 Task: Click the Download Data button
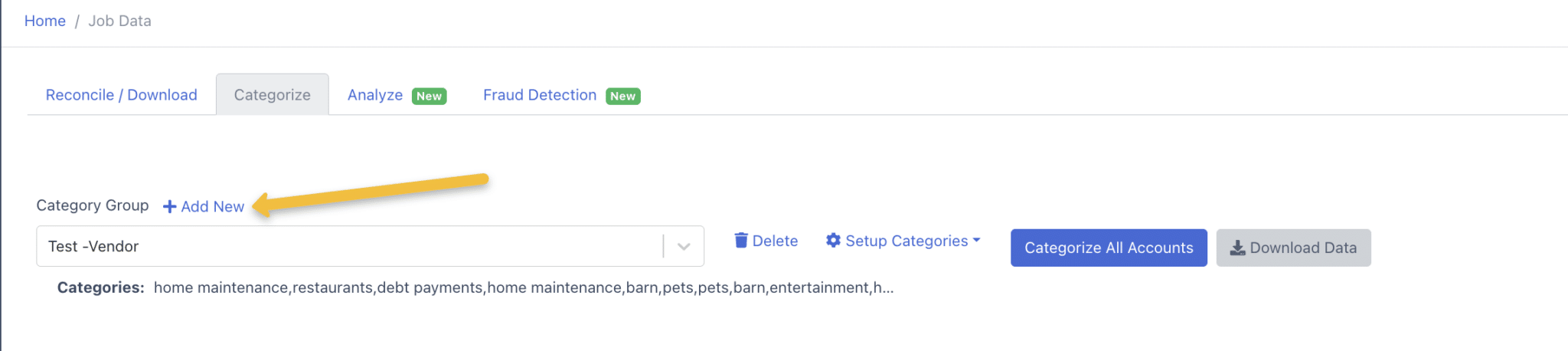(1293, 248)
